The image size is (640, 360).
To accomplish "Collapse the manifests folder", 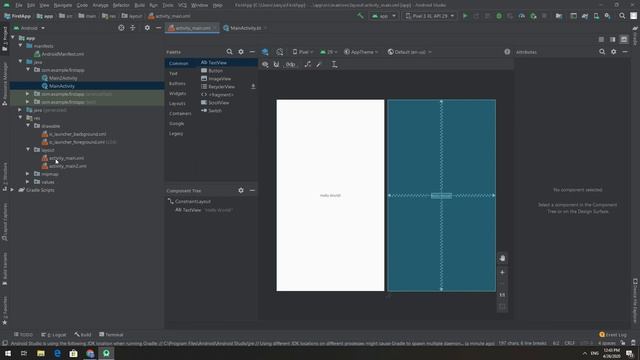I will (x=21, y=46).
